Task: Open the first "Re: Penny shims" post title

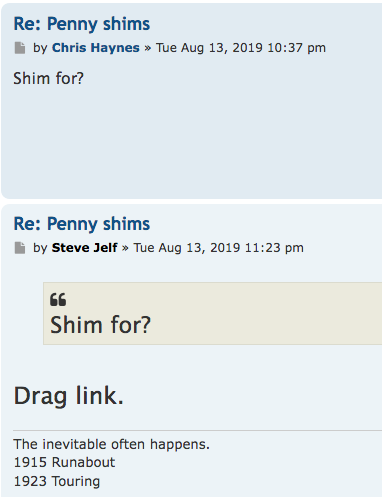Action: tap(82, 24)
